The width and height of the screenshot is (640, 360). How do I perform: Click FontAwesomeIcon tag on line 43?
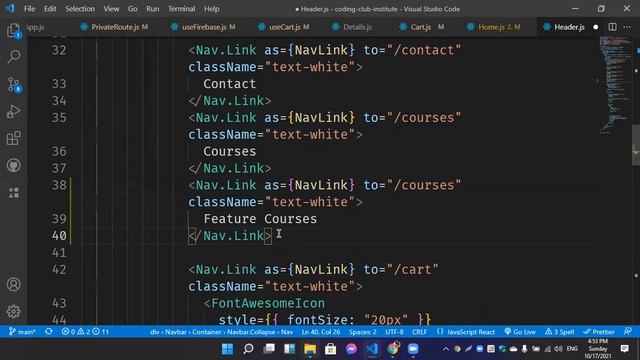268,303
